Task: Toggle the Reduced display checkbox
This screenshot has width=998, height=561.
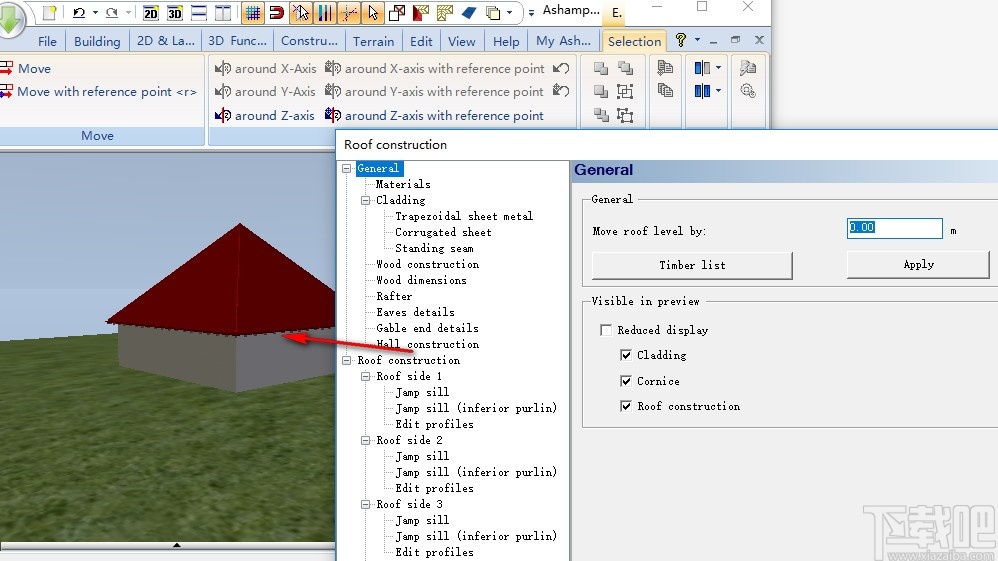Action: coord(606,330)
